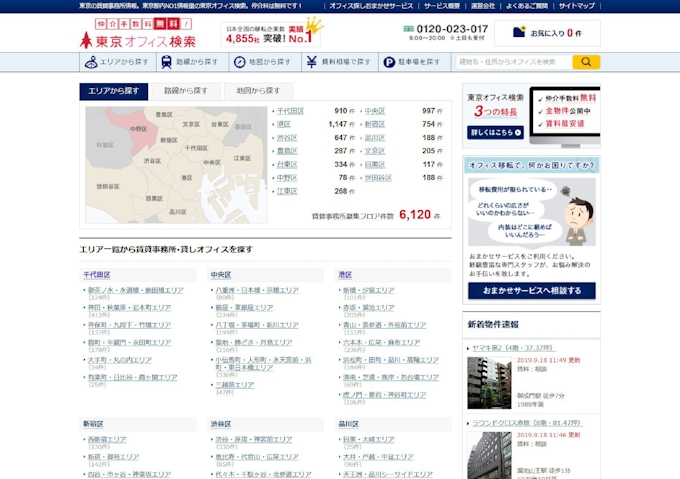Viewport: 680px width, 479px height.
Task: Click the 千代田区 link in ward list
Action: click(x=290, y=111)
